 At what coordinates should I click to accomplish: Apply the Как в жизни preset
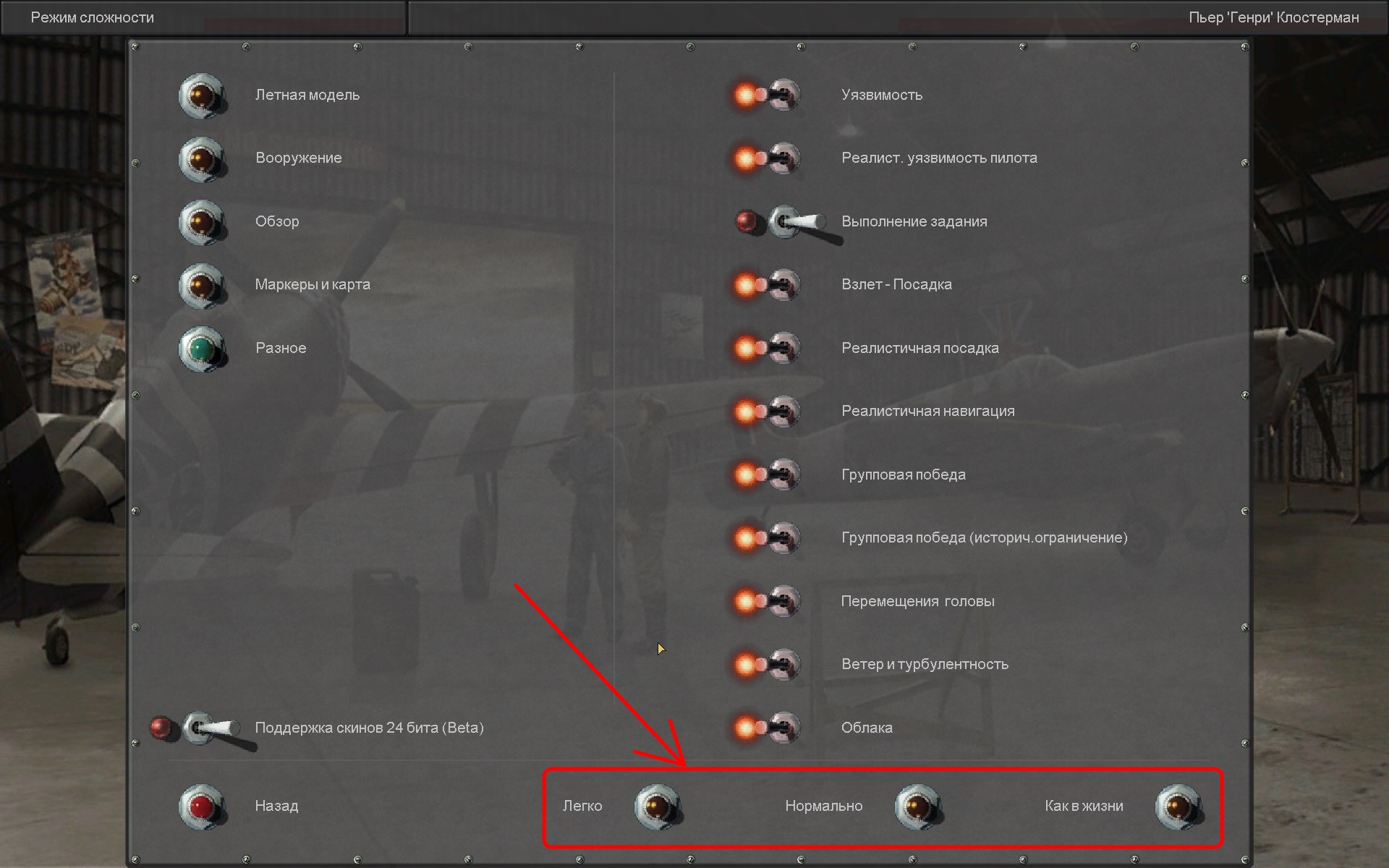coord(1178,806)
